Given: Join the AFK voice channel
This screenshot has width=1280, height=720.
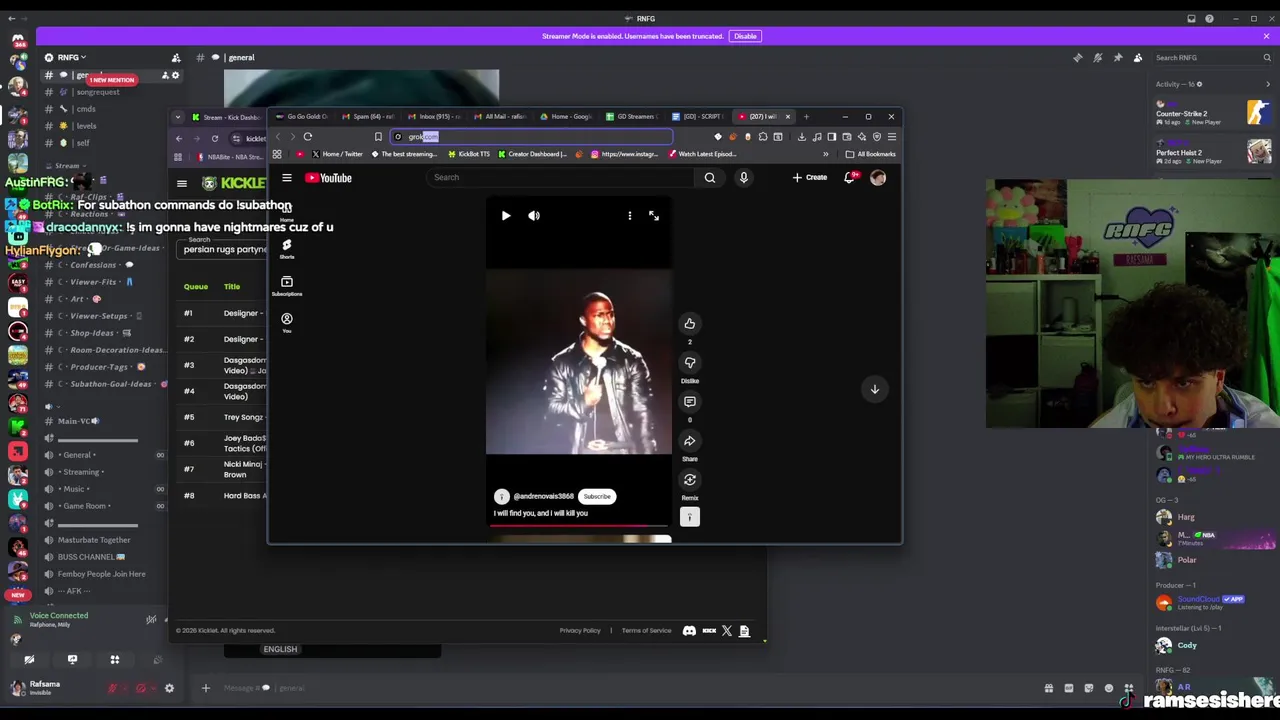Looking at the screenshot, I should tap(74, 591).
